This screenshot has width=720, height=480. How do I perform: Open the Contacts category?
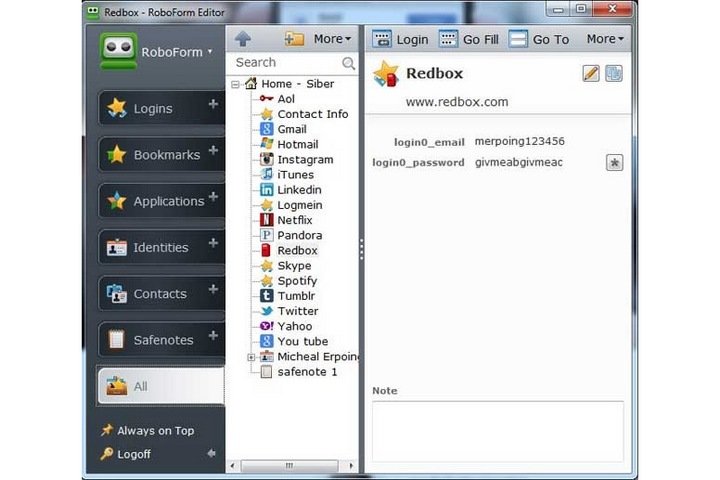[160, 294]
